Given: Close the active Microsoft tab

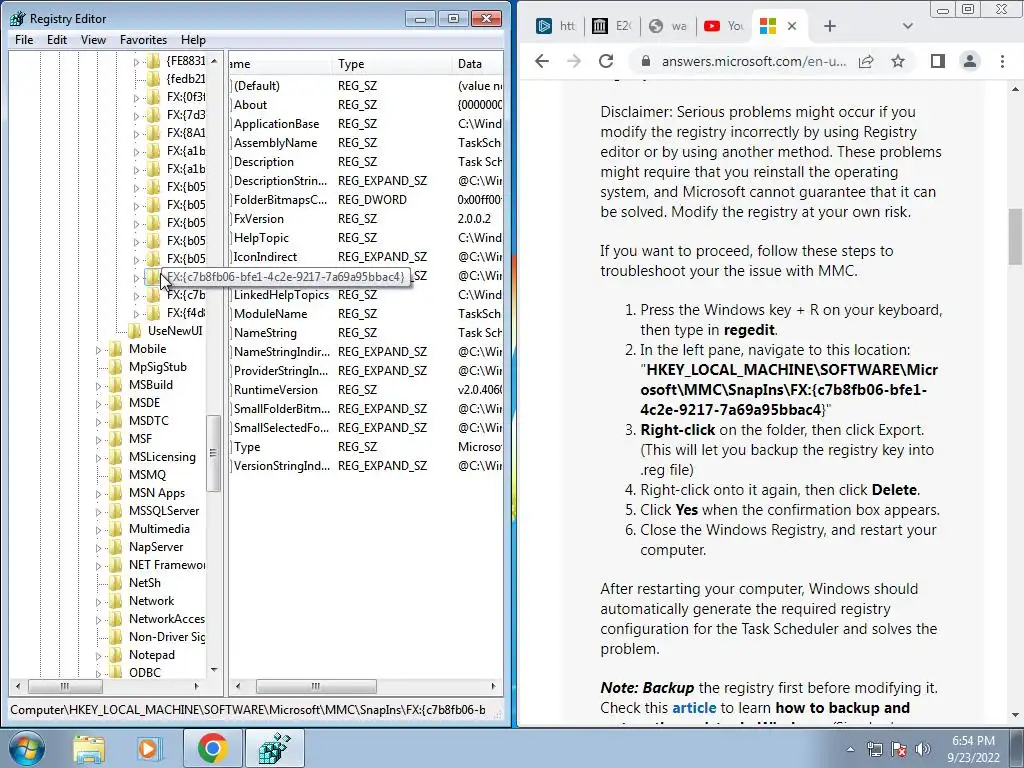Looking at the screenshot, I should [x=792, y=26].
